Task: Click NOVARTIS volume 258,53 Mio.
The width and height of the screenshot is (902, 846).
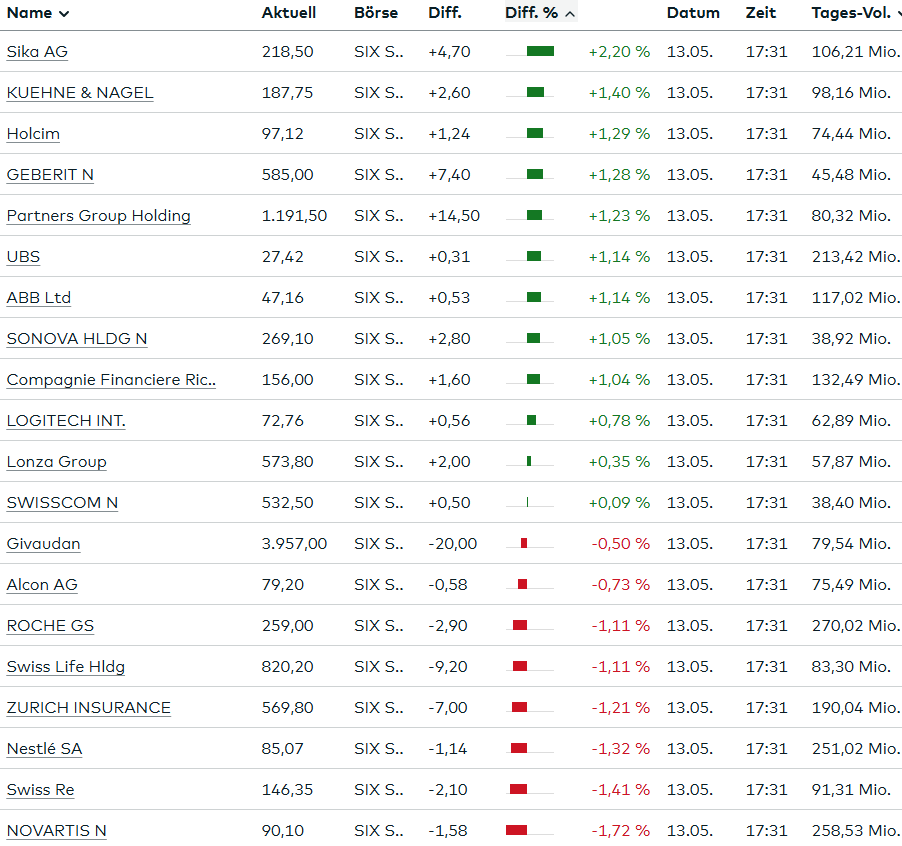Action: (x=855, y=831)
